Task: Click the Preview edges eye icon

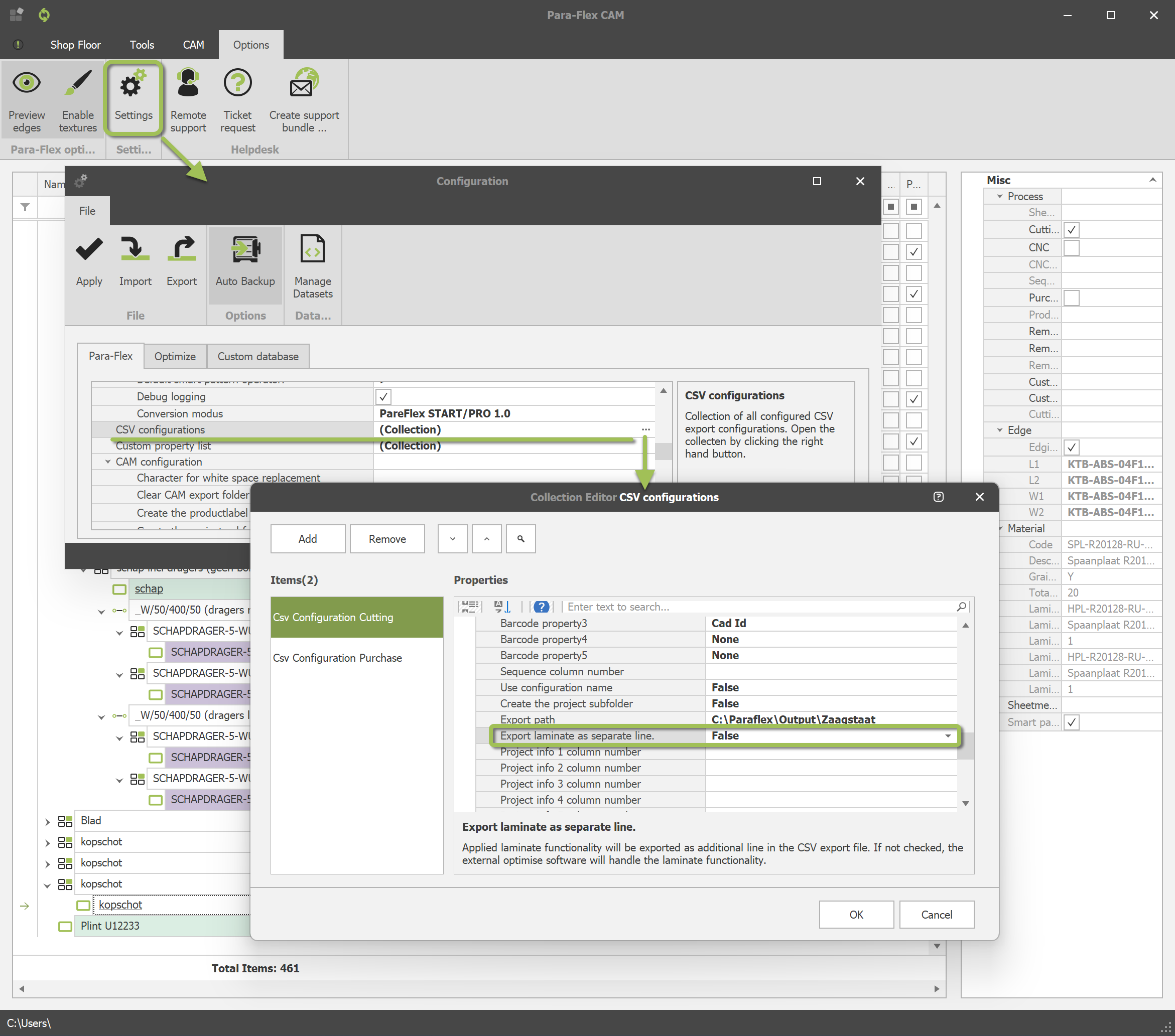Action: 27,84
